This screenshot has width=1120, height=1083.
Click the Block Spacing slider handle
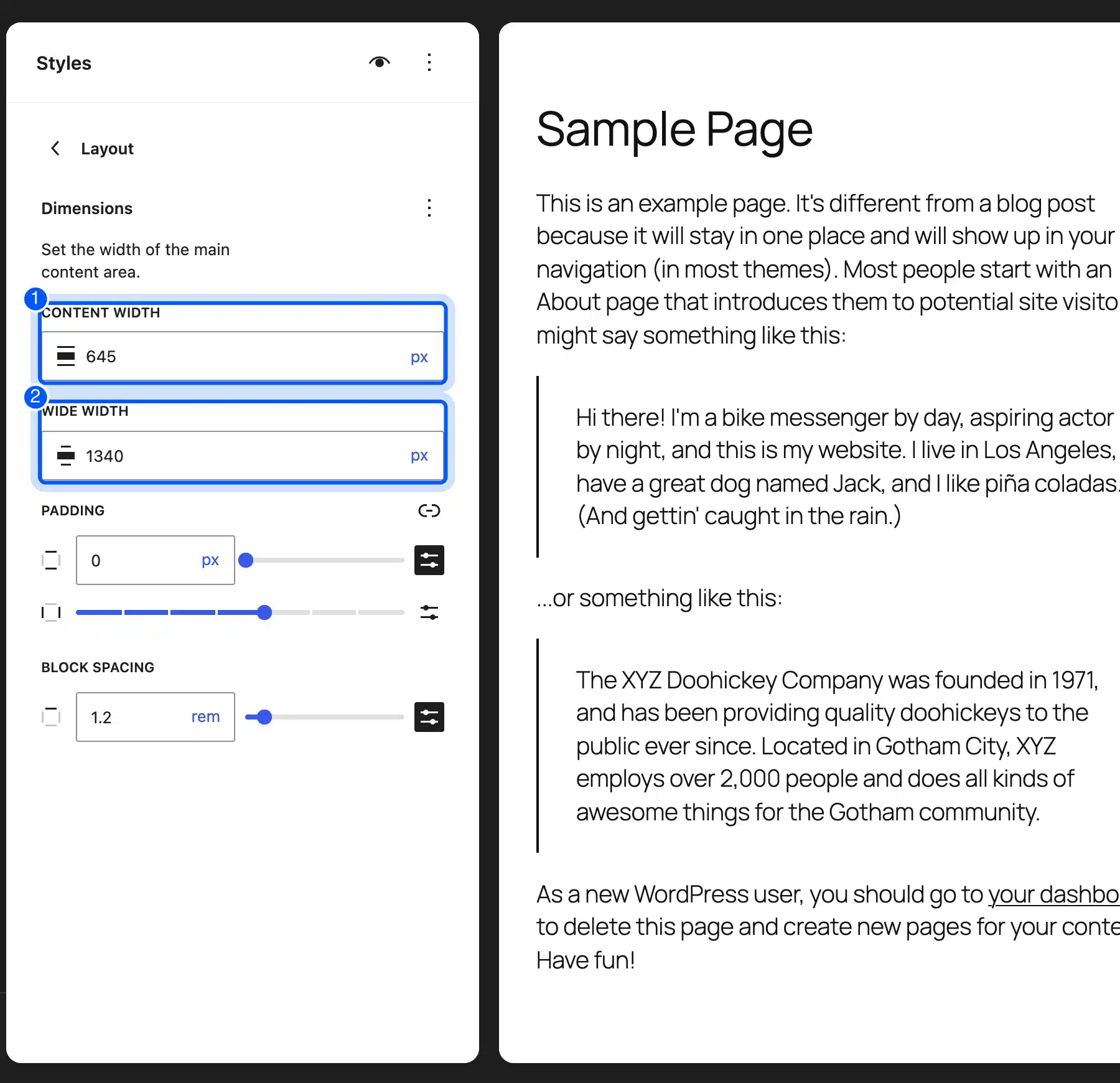264,717
